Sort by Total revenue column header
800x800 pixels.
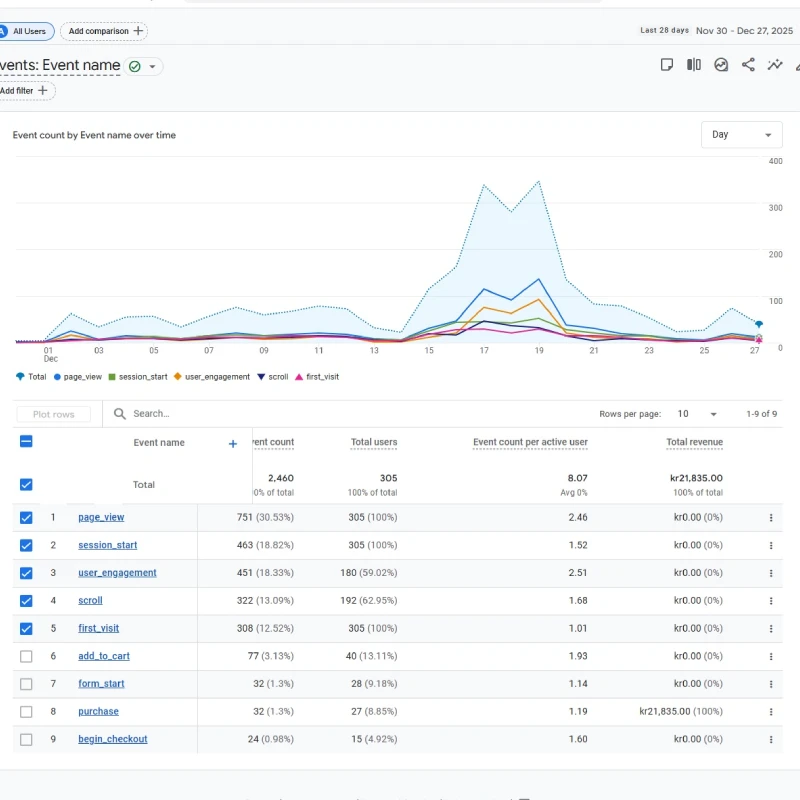point(694,442)
